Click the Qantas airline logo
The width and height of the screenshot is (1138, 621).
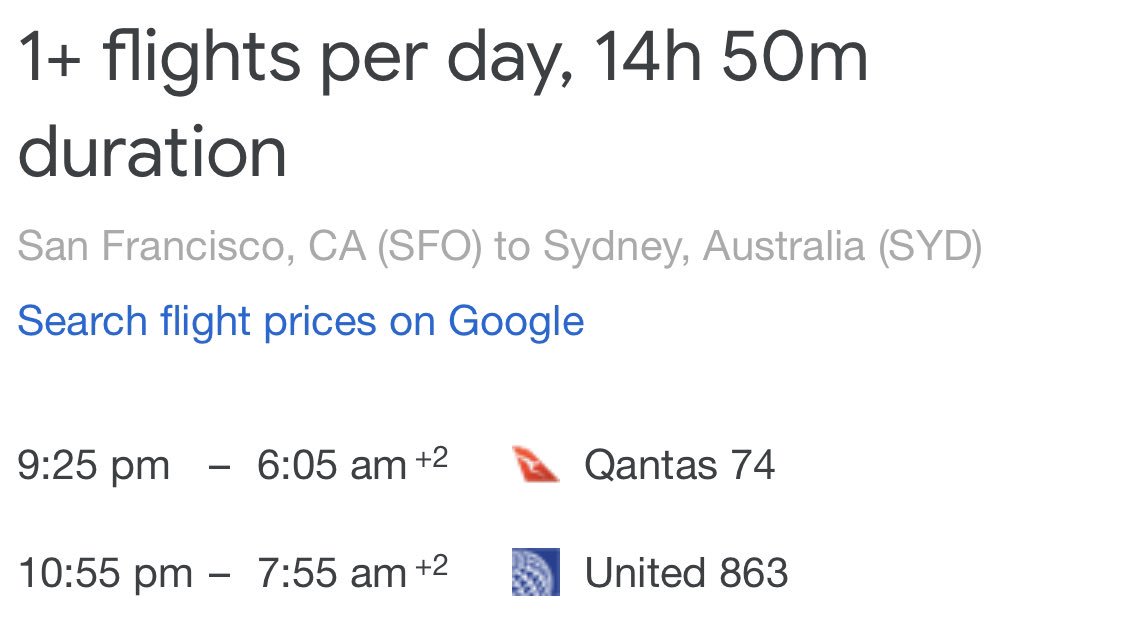coord(535,466)
